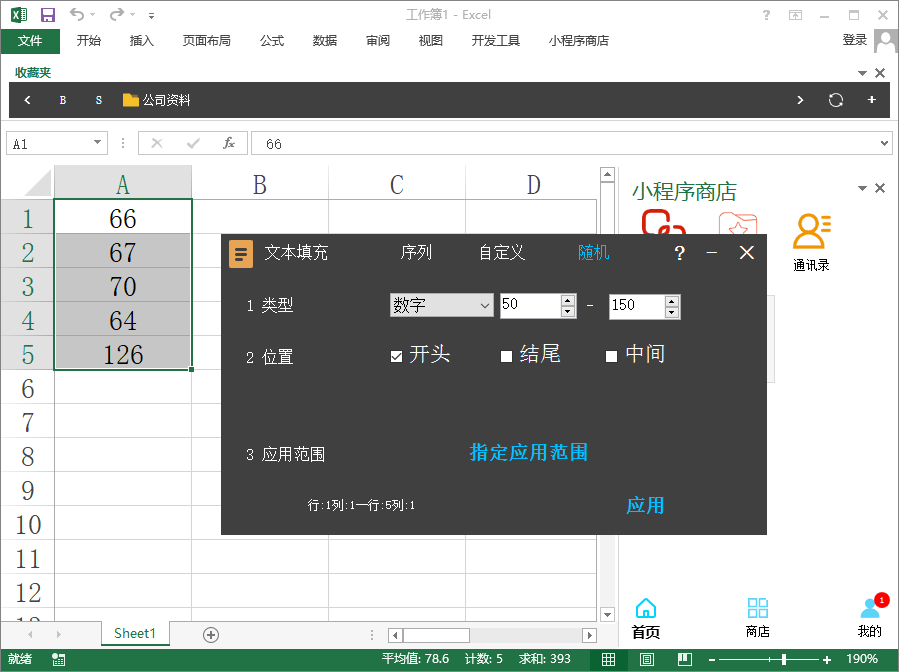This screenshot has height=672, width=899.
Task: Go back in the favorites bar
Action: (x=27, y=100)
